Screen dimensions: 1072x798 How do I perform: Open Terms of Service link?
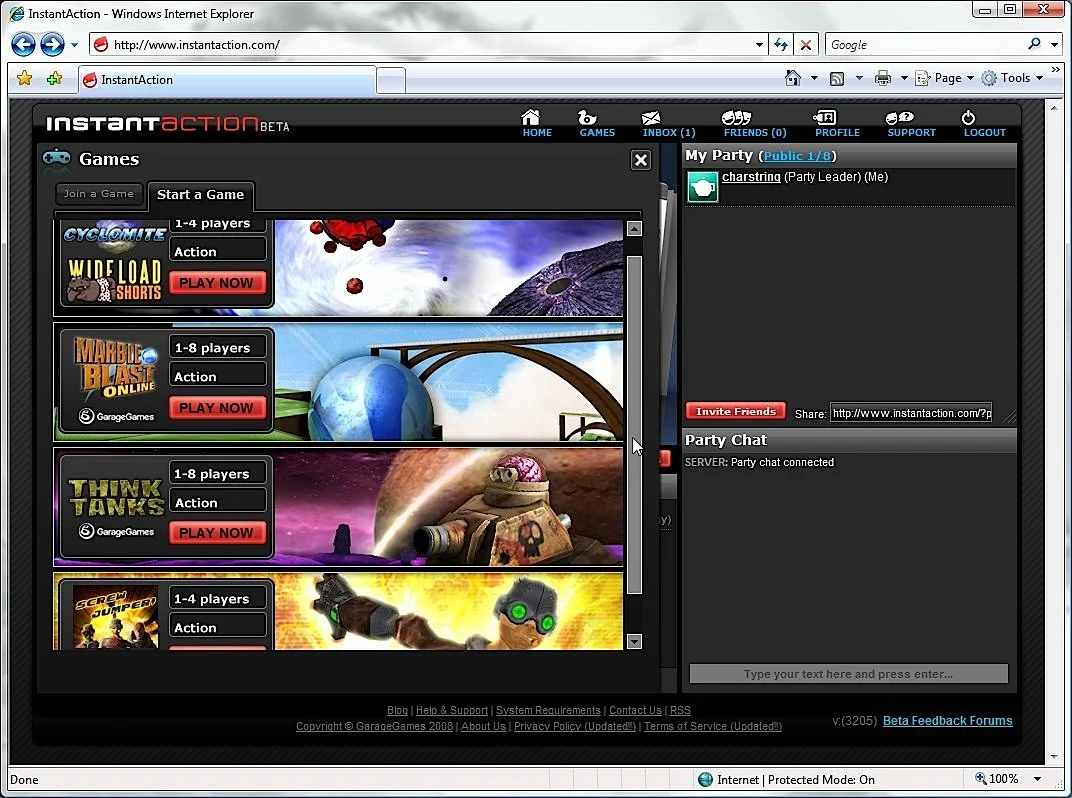point(712,726)
